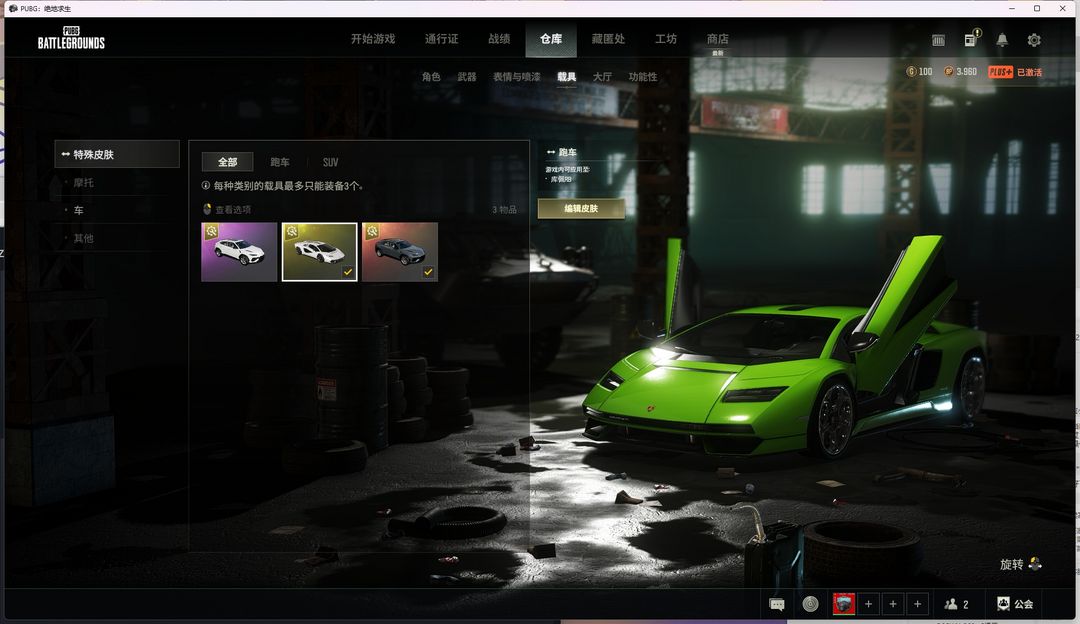The image size is (1080, 624).
Task: Open the 公会 guild icon
Action: [1004, 604]
